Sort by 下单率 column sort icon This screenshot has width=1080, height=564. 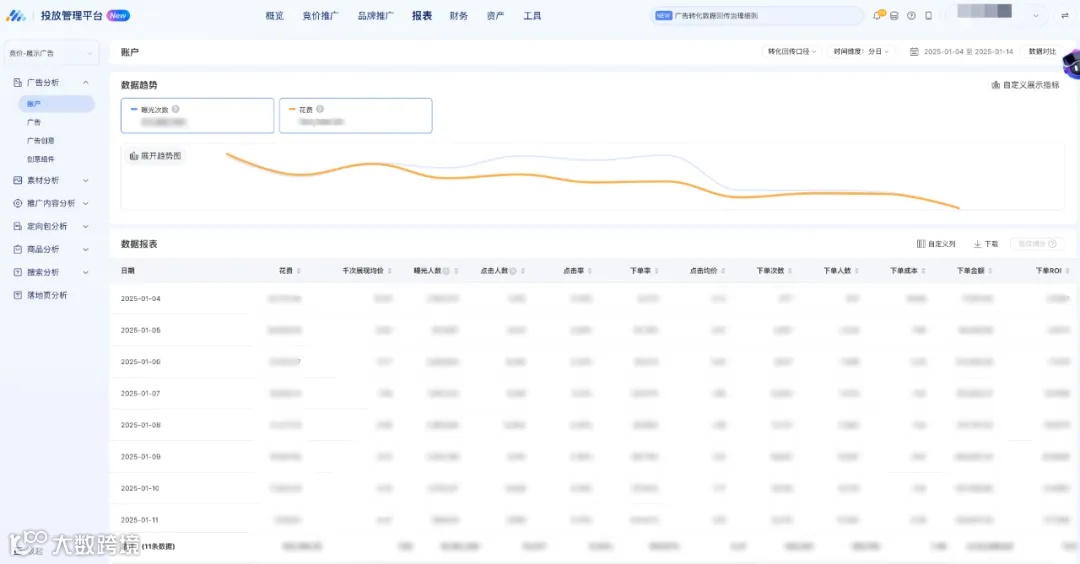pos(656,271)
